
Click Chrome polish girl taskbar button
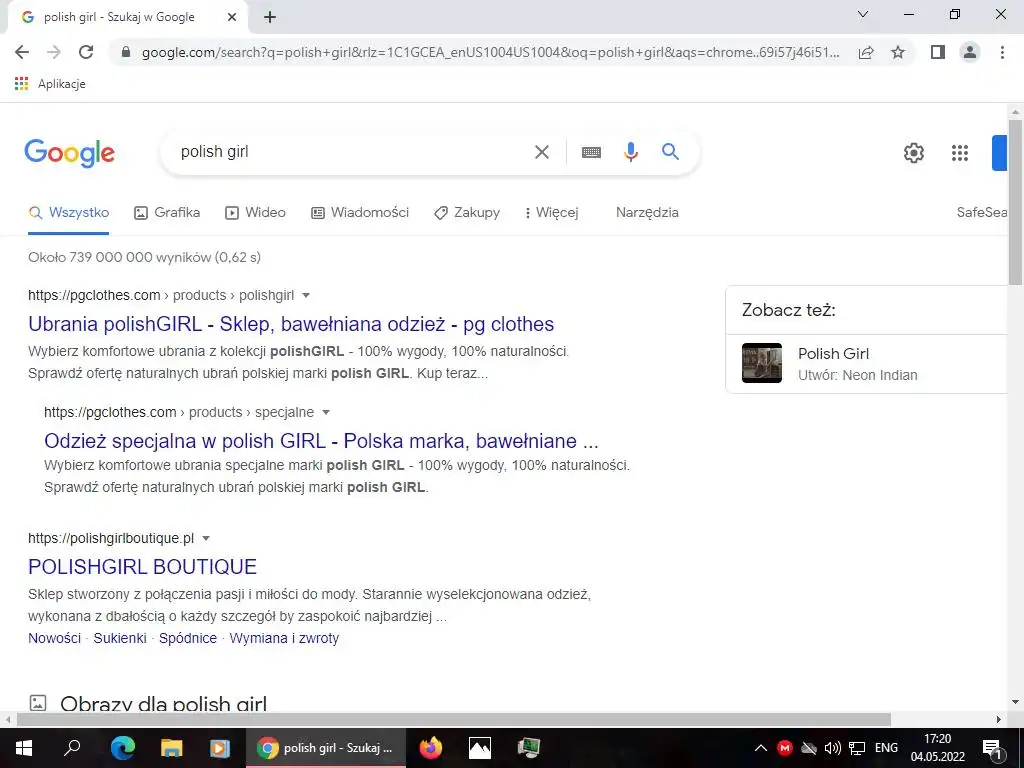[326, 748]
